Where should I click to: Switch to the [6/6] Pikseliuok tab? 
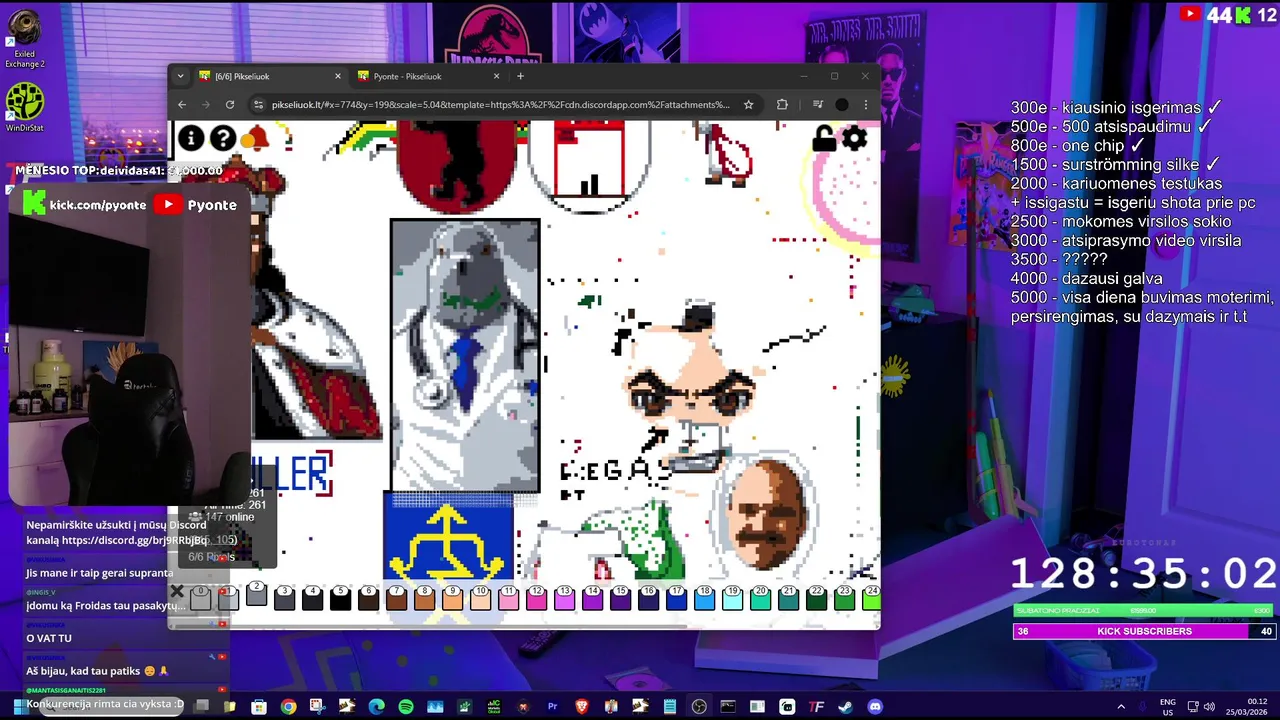pyautogui.click(x=262, y=76)
